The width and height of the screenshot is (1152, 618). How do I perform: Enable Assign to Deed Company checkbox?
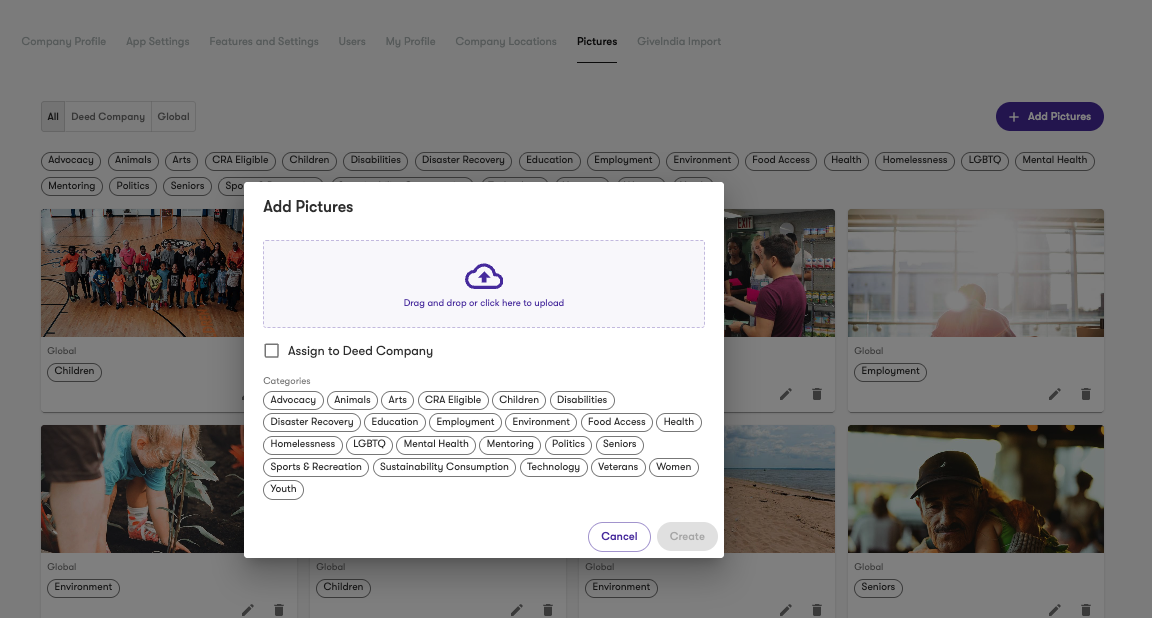click(x=272, y=351)
